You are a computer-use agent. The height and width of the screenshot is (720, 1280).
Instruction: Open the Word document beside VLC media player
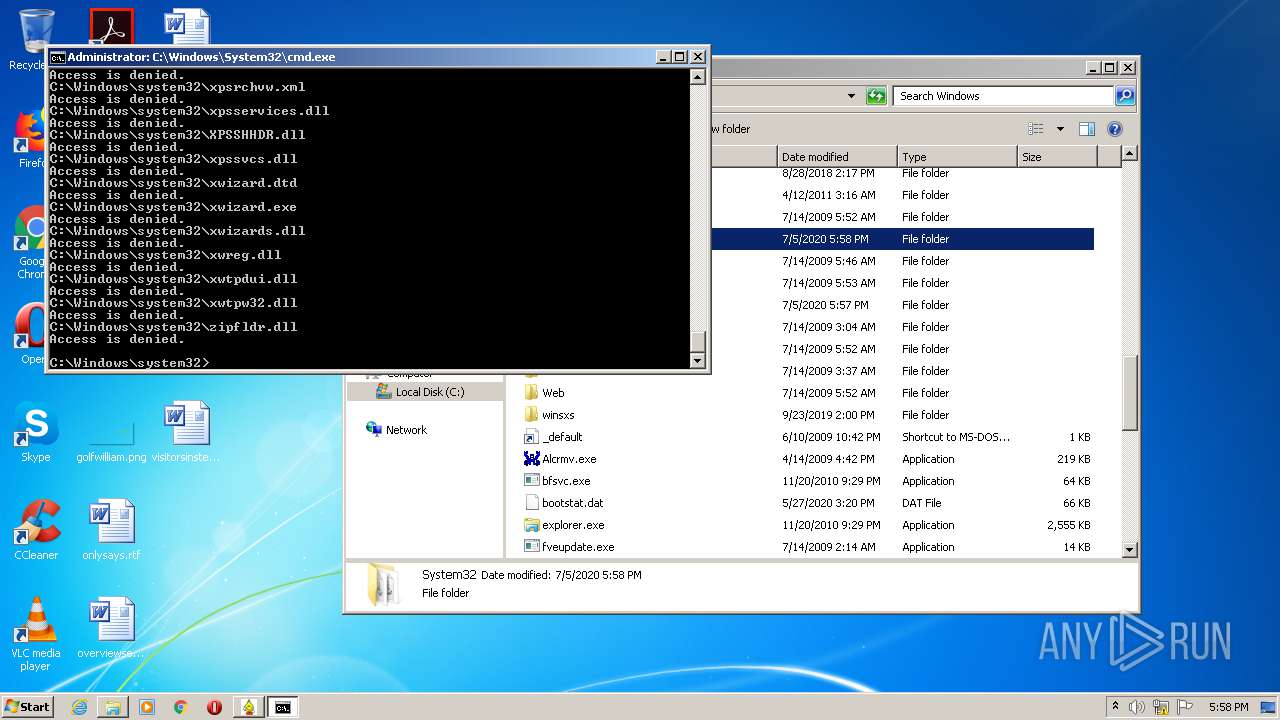coord(111,628)
